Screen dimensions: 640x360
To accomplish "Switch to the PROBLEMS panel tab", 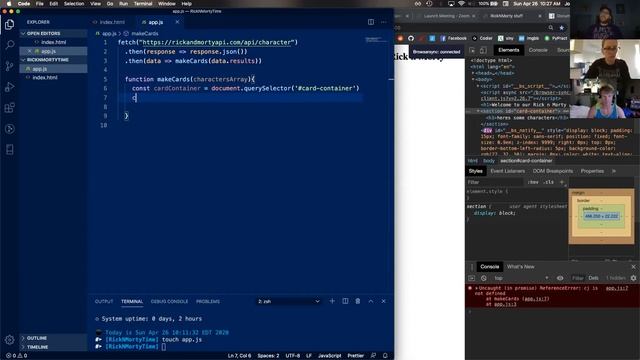I will pyautogui.click(x=208, y=301).
